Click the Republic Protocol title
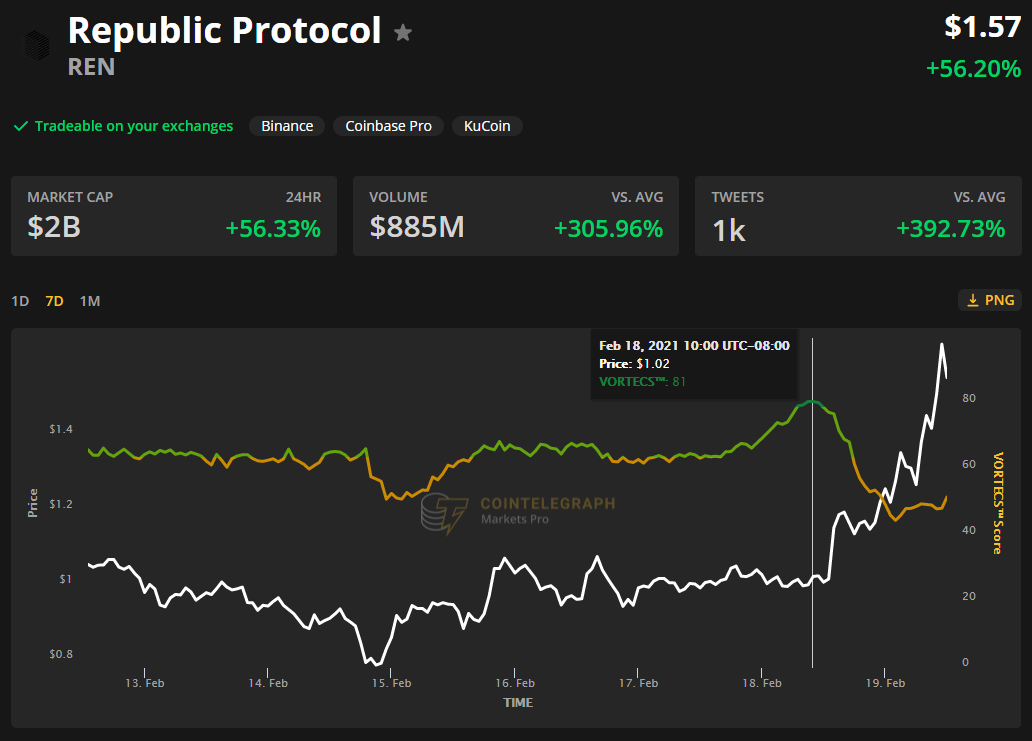Screen dimensions: 1032x741 224,30
